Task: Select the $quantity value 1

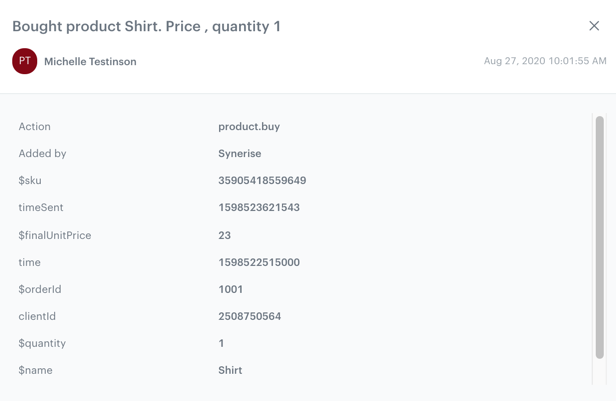Action: pyautogui.click(x=222, y=344)
